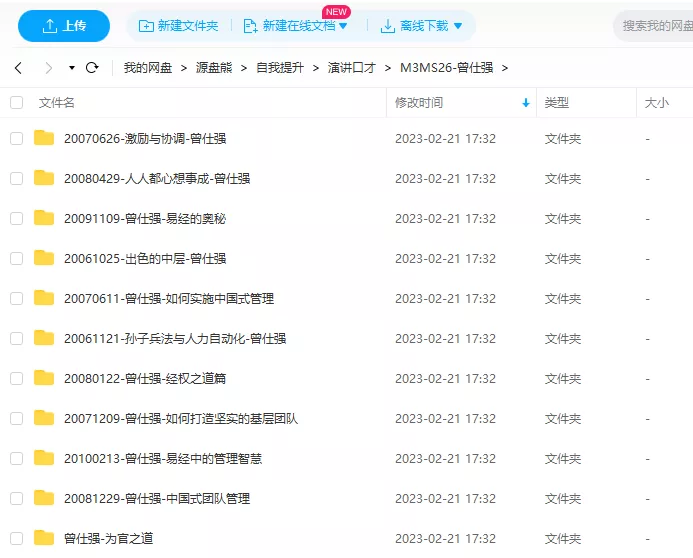Check the box for 20080429-人人都心想事成-曾仕强
Image resolution: width=693 pixels, height=558 pixels.
[16, 178]
